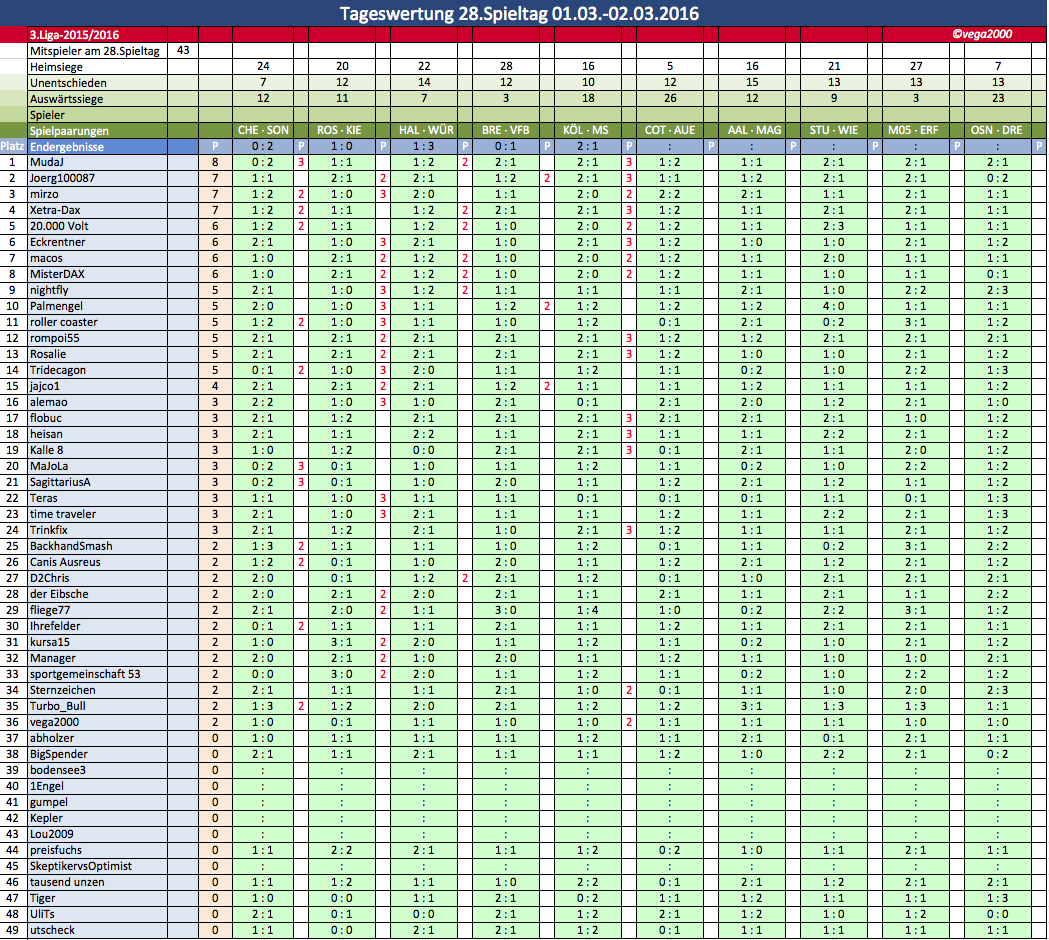Screen dimensions: 1049x940
Task: Select player name SkeptikervsOptimist
Action: 81,866
